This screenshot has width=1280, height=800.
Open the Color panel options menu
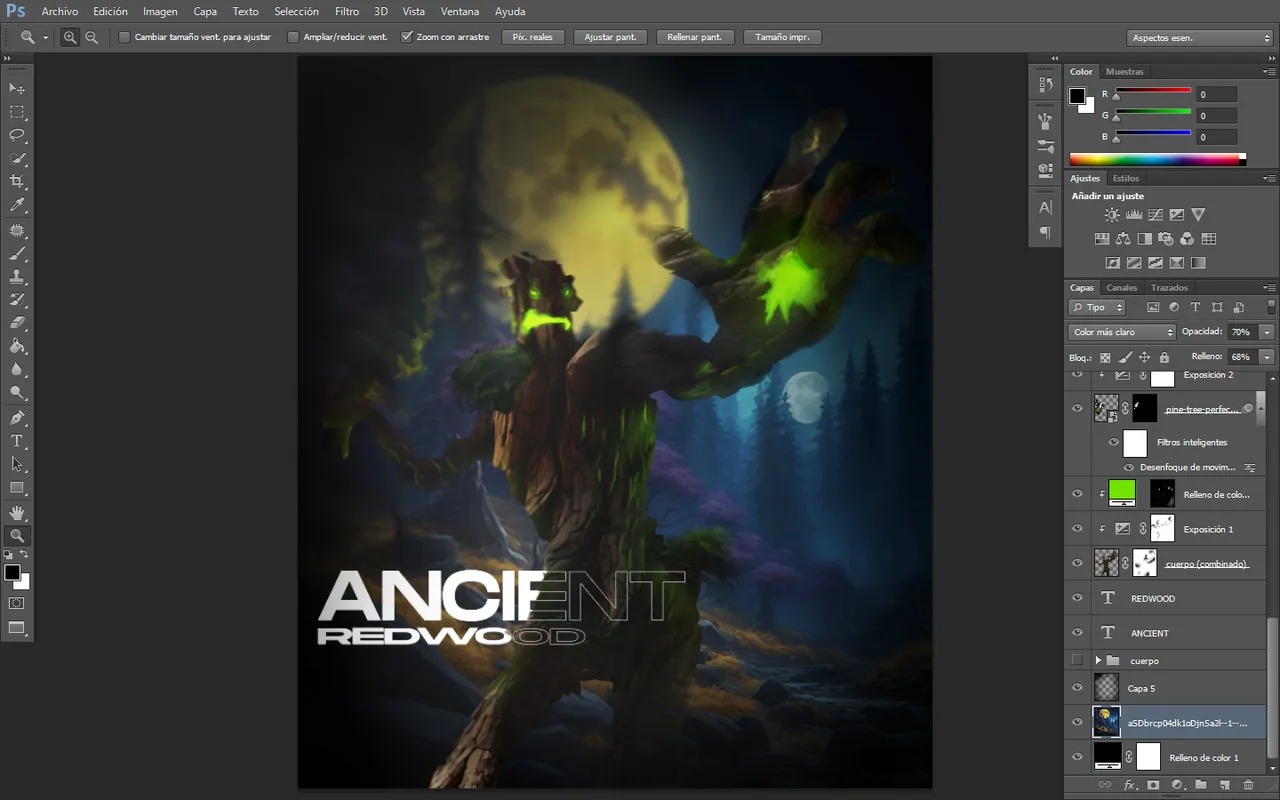point(1271,72)
